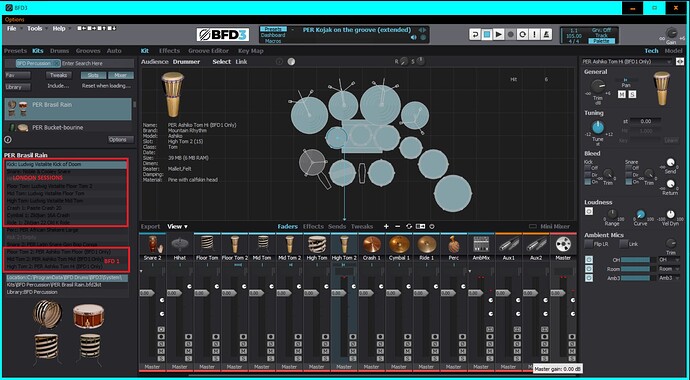Switch to the Grooves browser tab
Screen dimensions: 690x380
[x=88, y=51]
